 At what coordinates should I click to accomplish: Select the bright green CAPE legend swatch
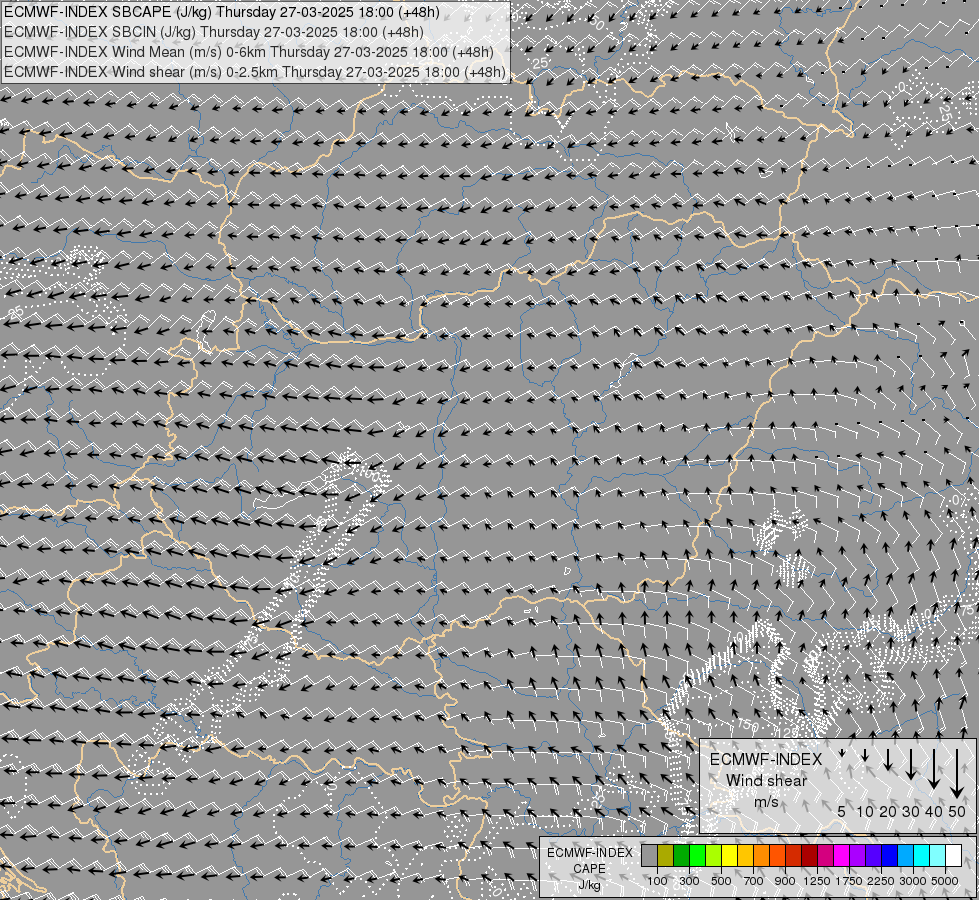pyautogui.click(x=697, y=855)
